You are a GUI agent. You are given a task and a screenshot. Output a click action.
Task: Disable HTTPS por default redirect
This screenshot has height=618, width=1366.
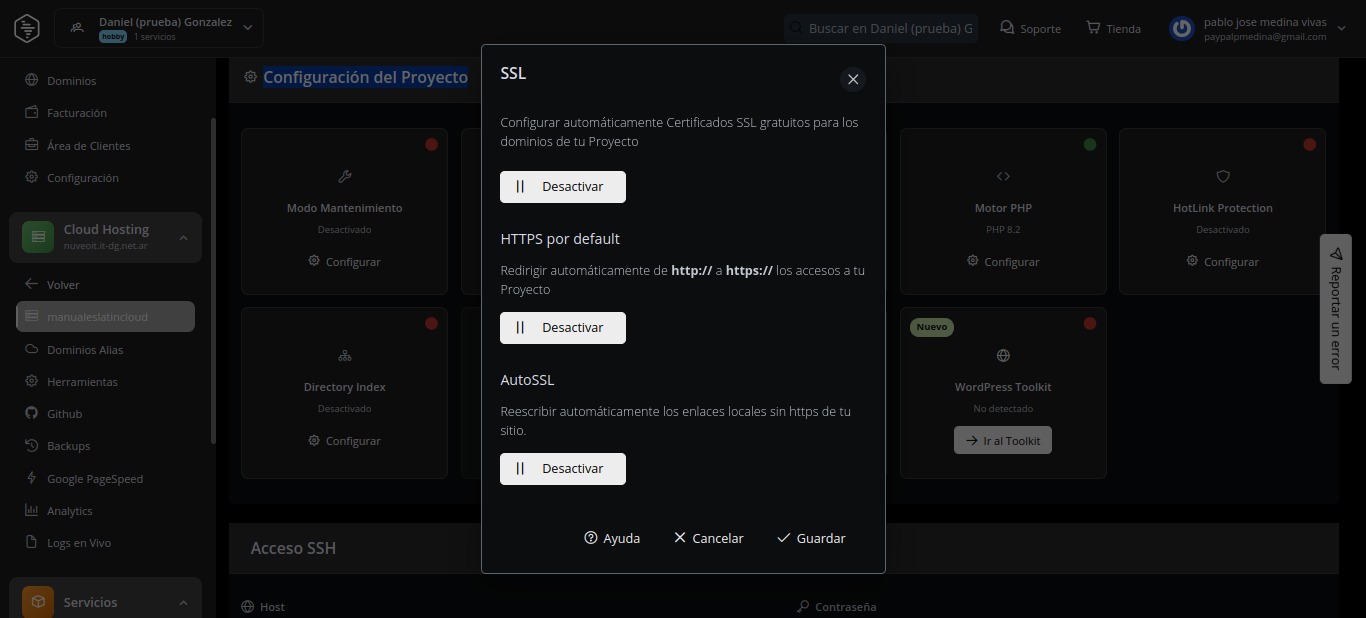[x=563, y=328]
